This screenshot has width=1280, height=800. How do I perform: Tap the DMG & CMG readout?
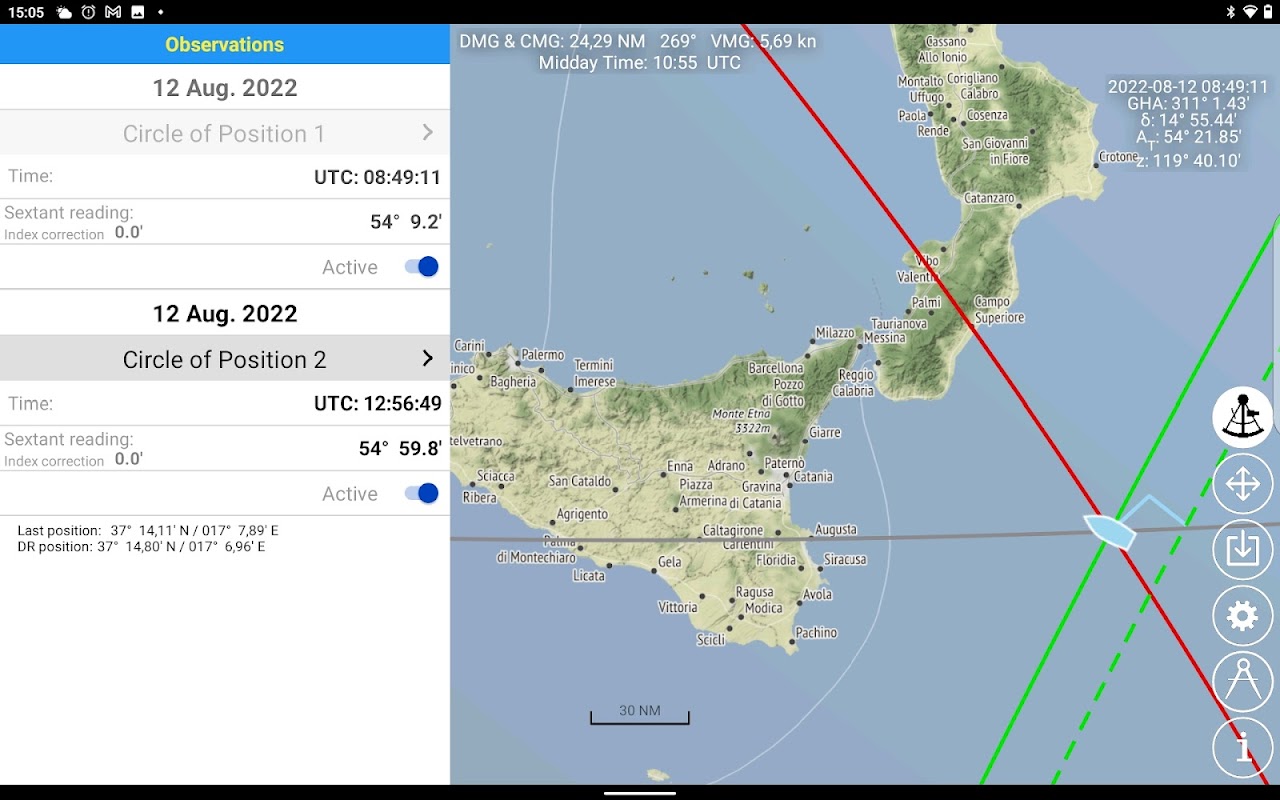coord(577,41)
